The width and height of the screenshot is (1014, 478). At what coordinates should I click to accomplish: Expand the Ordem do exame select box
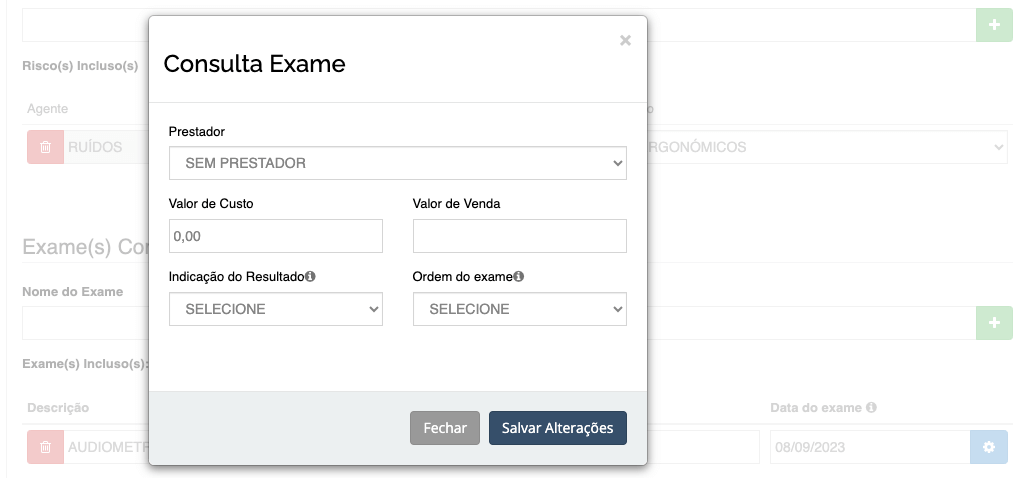point(520,309)
